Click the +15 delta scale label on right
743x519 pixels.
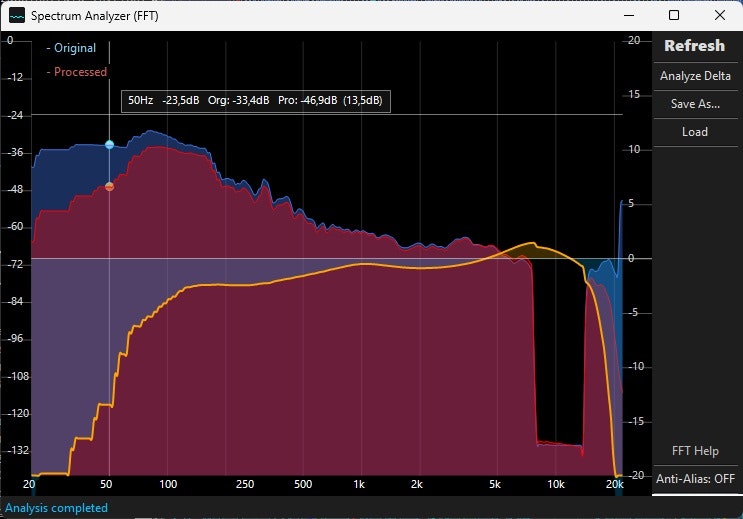(634, 95)
